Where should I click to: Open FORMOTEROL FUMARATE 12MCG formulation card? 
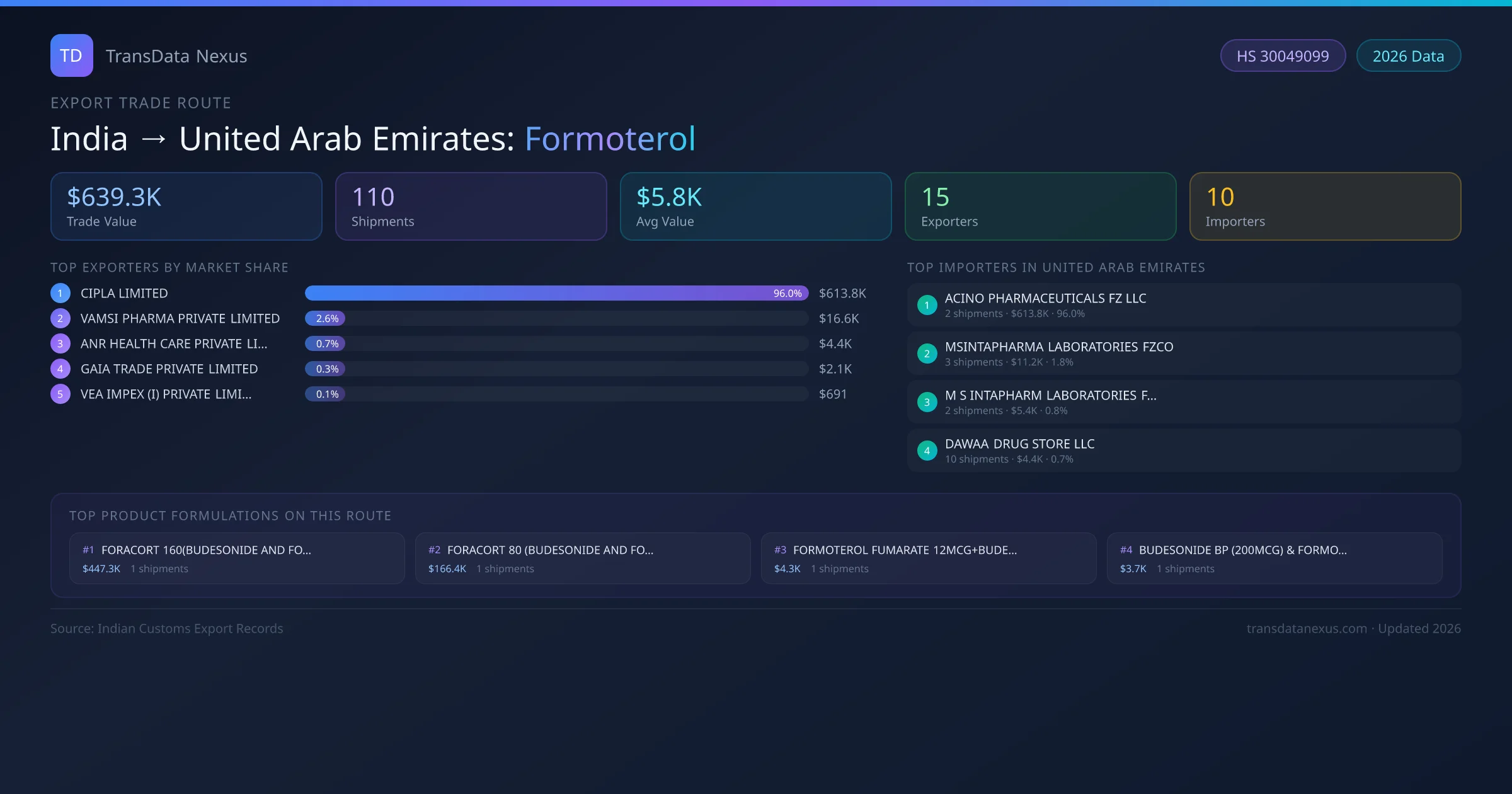(929, 558)
